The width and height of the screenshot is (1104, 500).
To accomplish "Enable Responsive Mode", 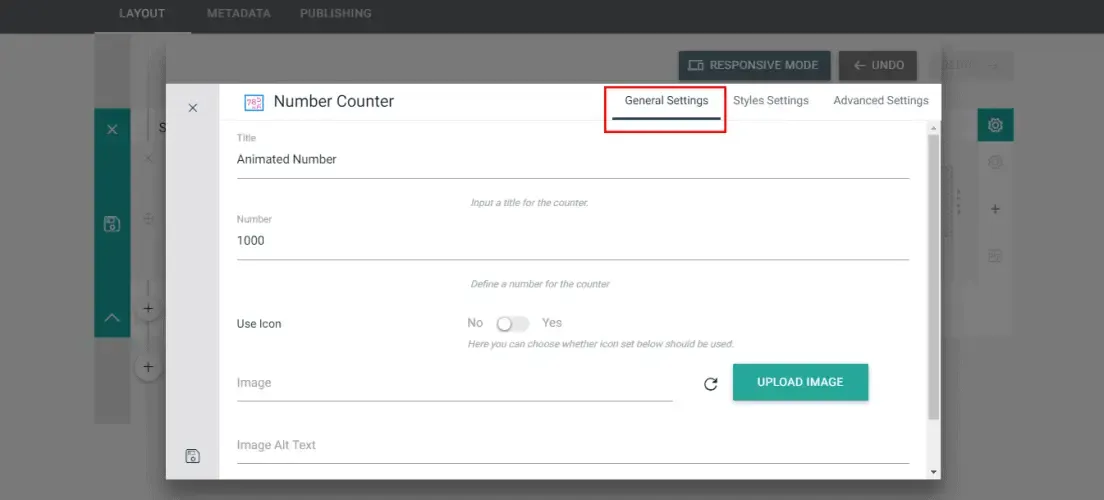I will click(754, 65).
